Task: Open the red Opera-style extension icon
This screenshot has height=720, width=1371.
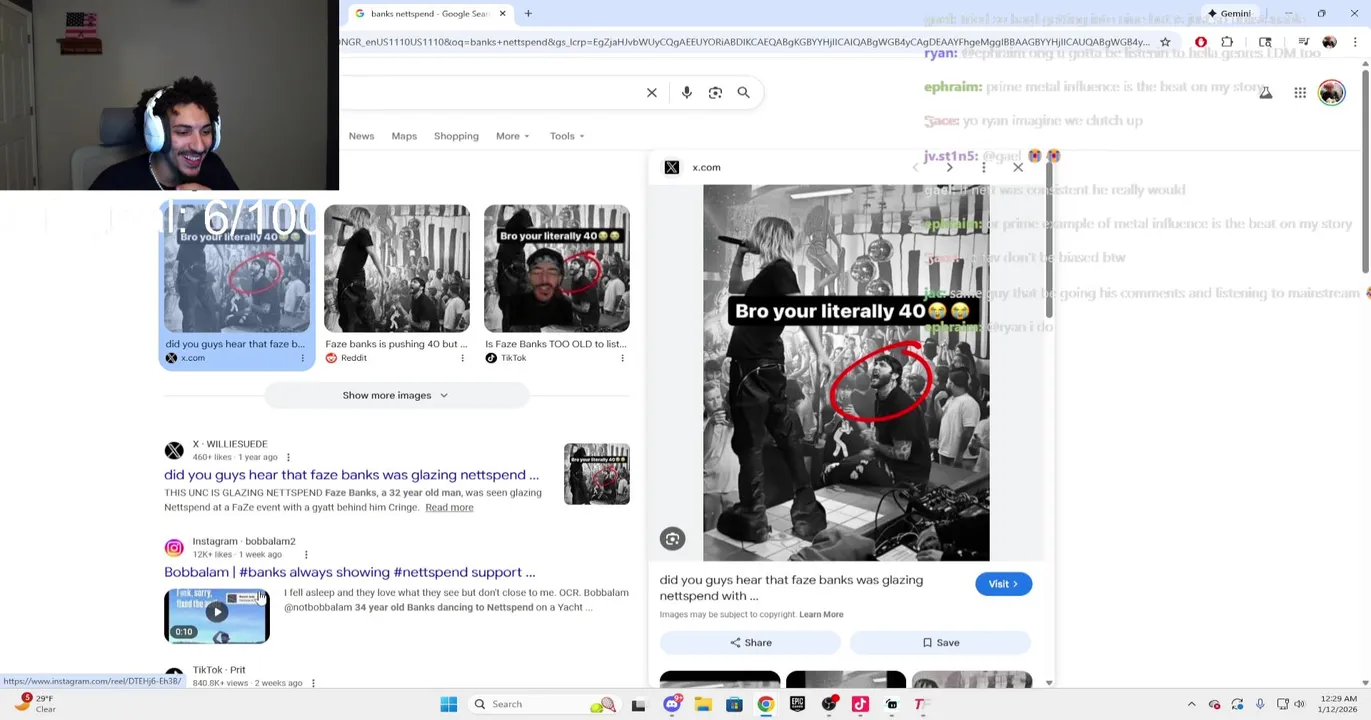Action: coord(1201,42)
